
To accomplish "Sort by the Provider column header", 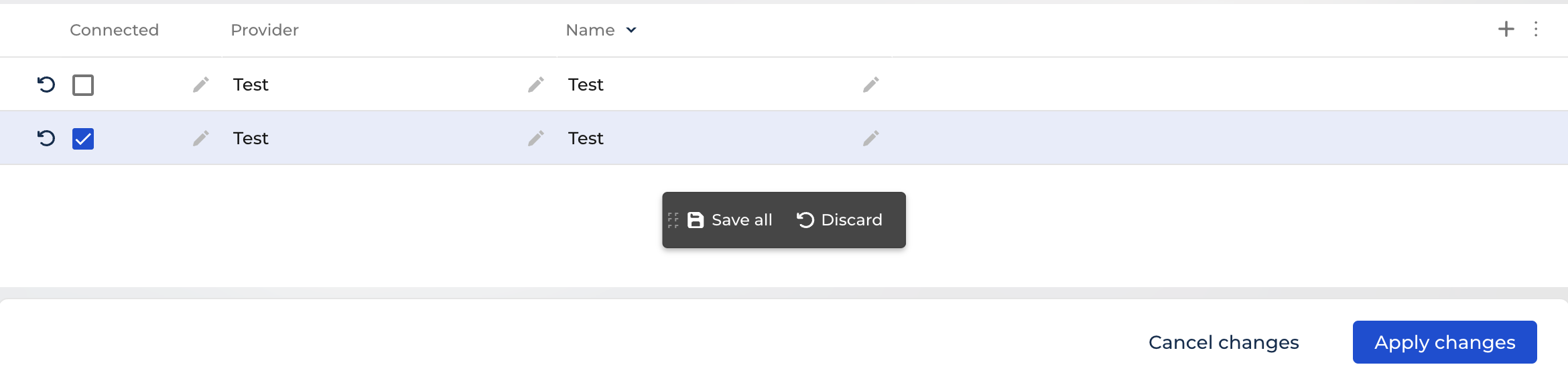I will [x=265, y=30].
